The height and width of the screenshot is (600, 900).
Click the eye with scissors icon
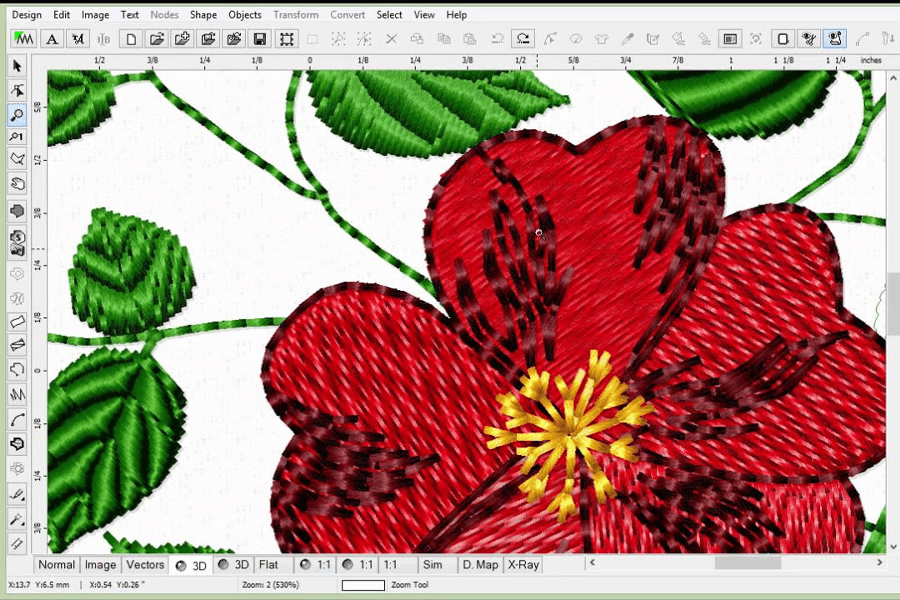click(809, 39)
